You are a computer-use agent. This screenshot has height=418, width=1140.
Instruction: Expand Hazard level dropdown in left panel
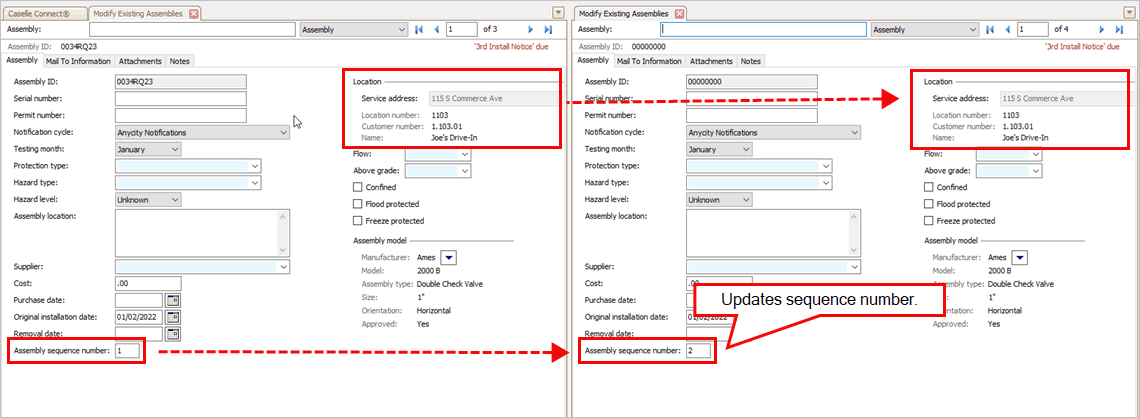pyautogui.click(x=175, y=199)
